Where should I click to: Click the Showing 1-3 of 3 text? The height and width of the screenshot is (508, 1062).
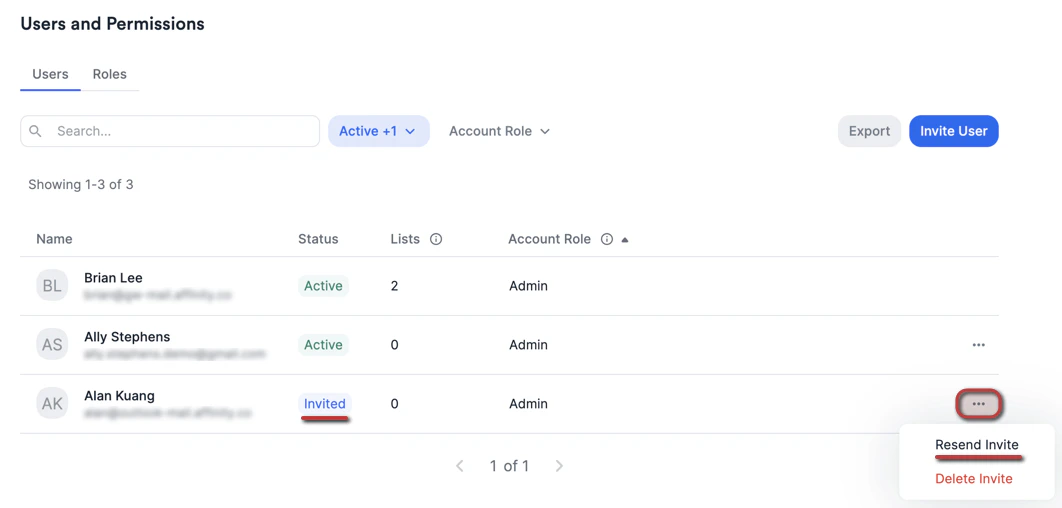pos(81,184)
